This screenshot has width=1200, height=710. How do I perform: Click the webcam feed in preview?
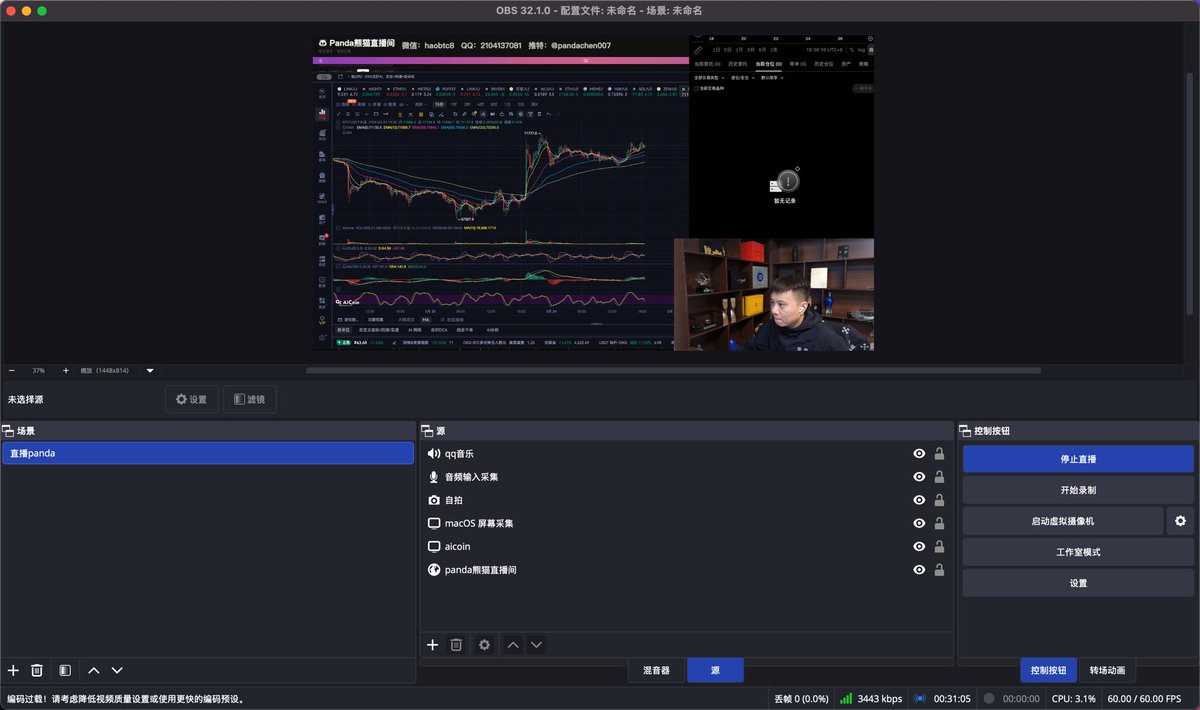(x=773, y=294)
